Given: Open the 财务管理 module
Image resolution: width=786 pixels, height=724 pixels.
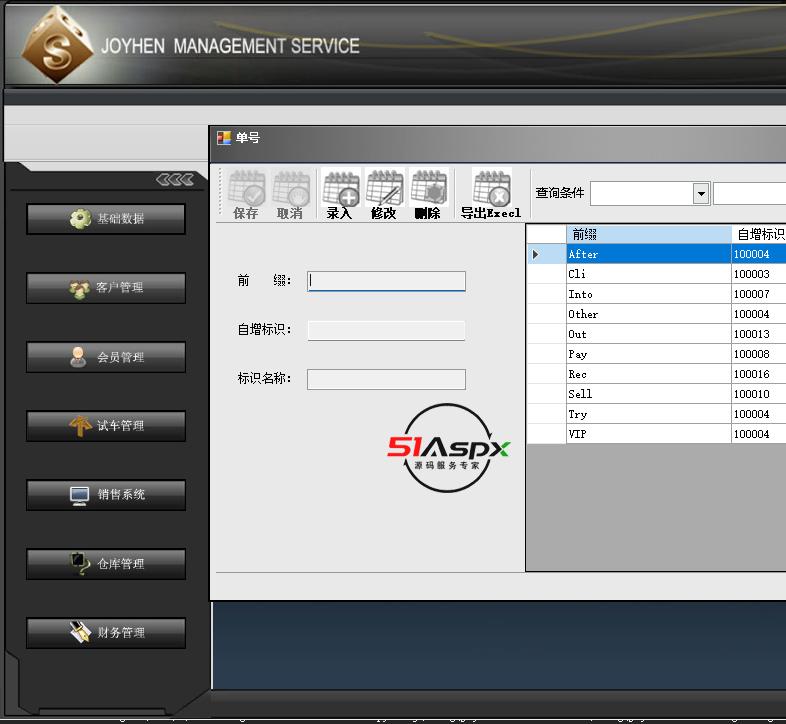Looking at the screenshot, I should coord(106,633).
